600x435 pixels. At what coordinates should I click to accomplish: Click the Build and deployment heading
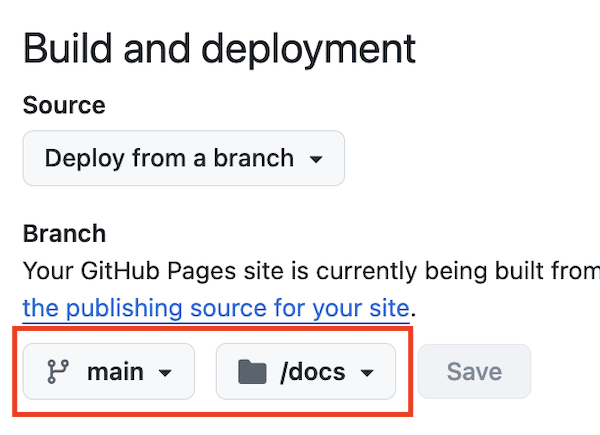(x=219, y=49)
